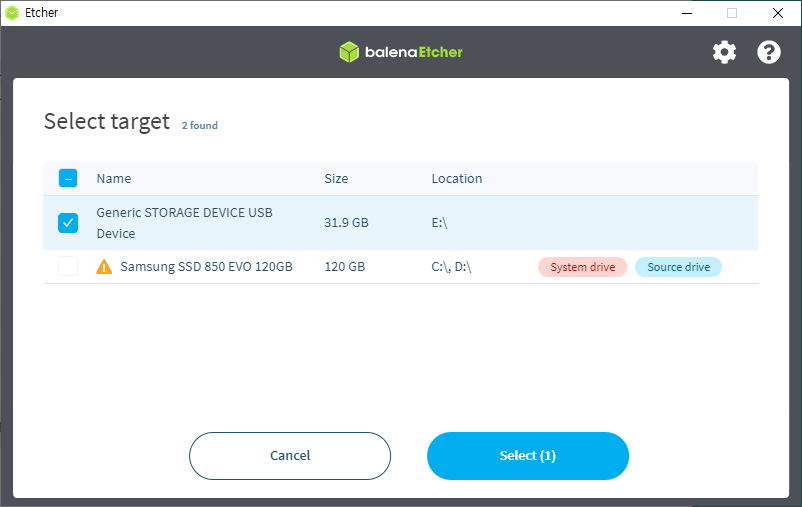Minimize the Etcher window
This screenshot has width=802, height=507.
point(687,13)
